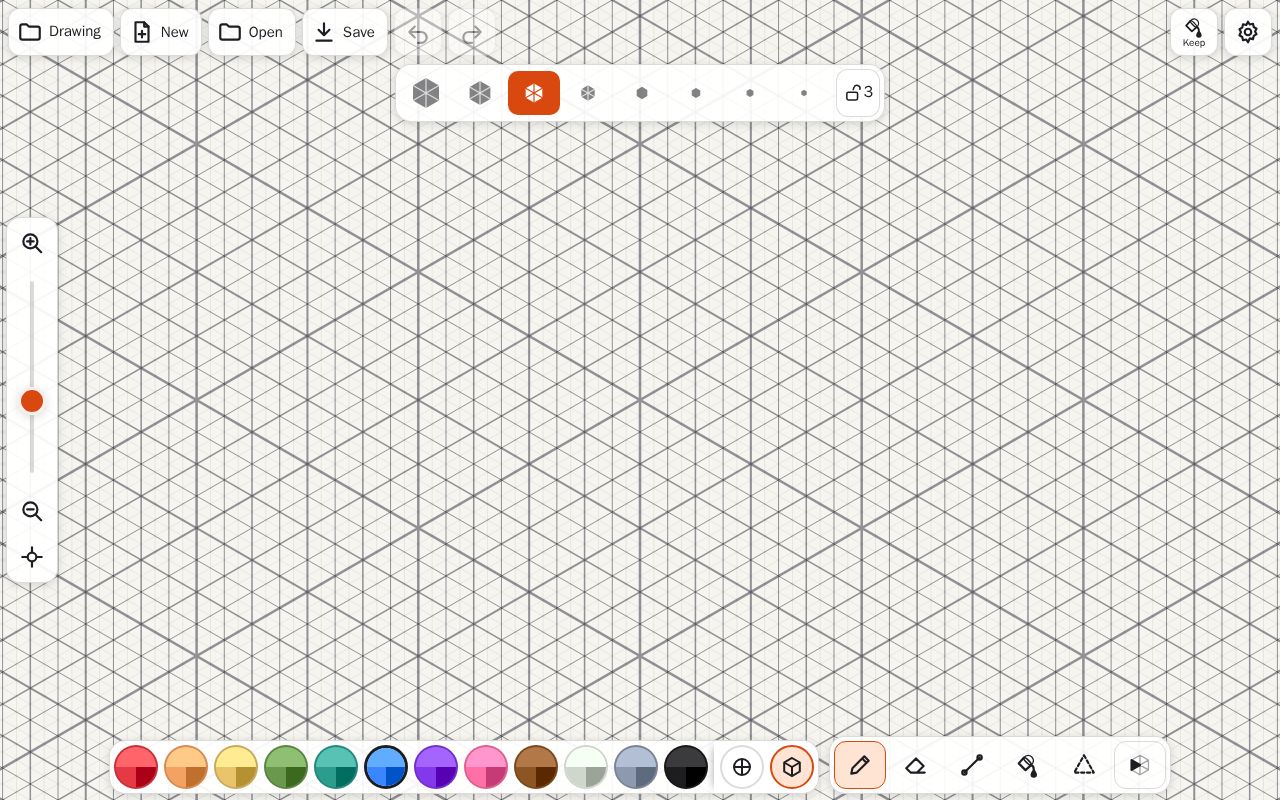
Task: Toggle the lock level 3 button
Action: [858, 93]
